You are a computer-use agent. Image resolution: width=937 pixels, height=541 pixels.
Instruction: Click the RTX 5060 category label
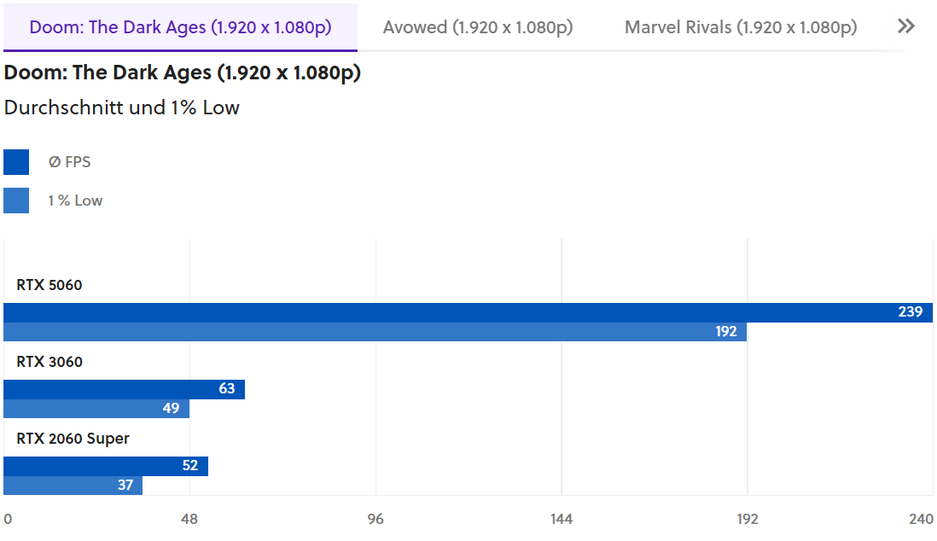(49, 285)
